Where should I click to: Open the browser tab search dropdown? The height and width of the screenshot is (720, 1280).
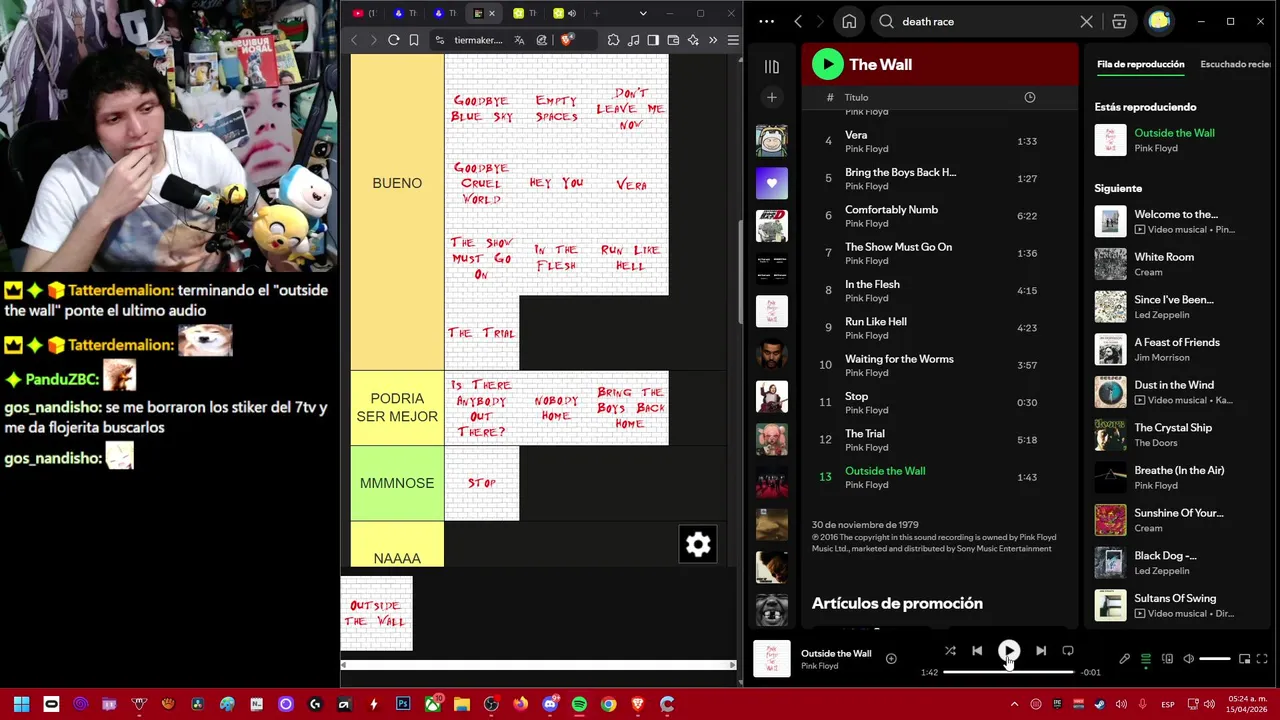click(643, 13)
